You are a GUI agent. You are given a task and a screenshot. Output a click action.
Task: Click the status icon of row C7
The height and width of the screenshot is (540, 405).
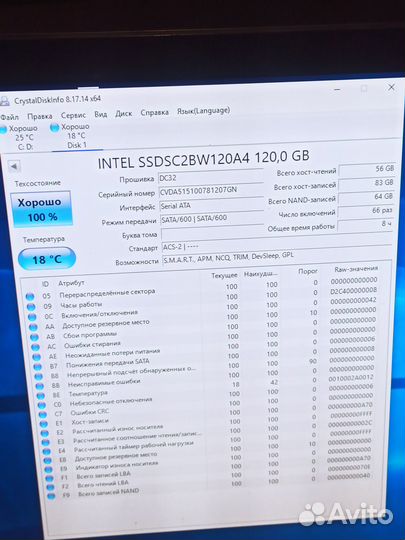click(42, 415)
